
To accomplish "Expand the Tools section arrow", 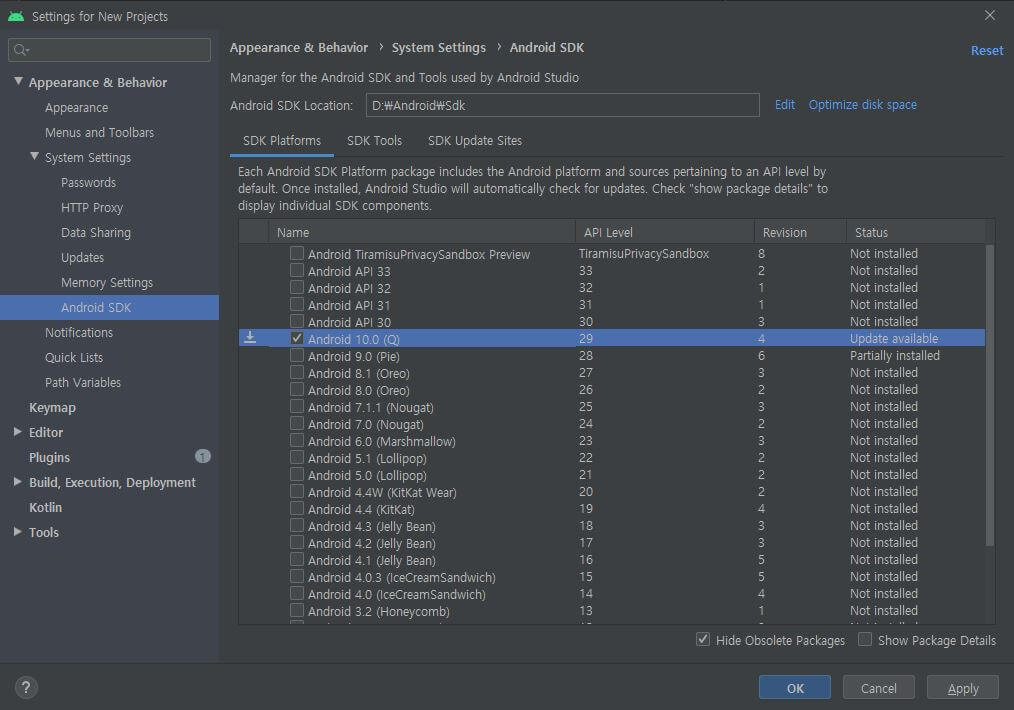I will pyautogui.click(x=18, y=532).
